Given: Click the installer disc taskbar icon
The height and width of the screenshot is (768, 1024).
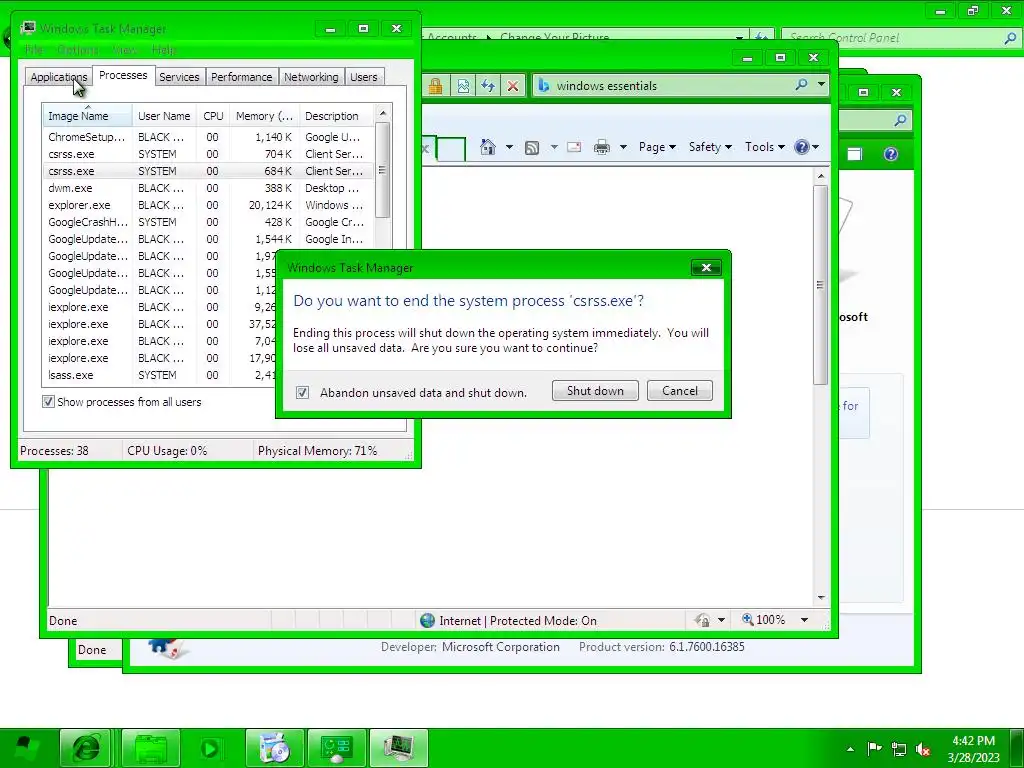Looking at the screenshot, I should [x=275, y=748].
